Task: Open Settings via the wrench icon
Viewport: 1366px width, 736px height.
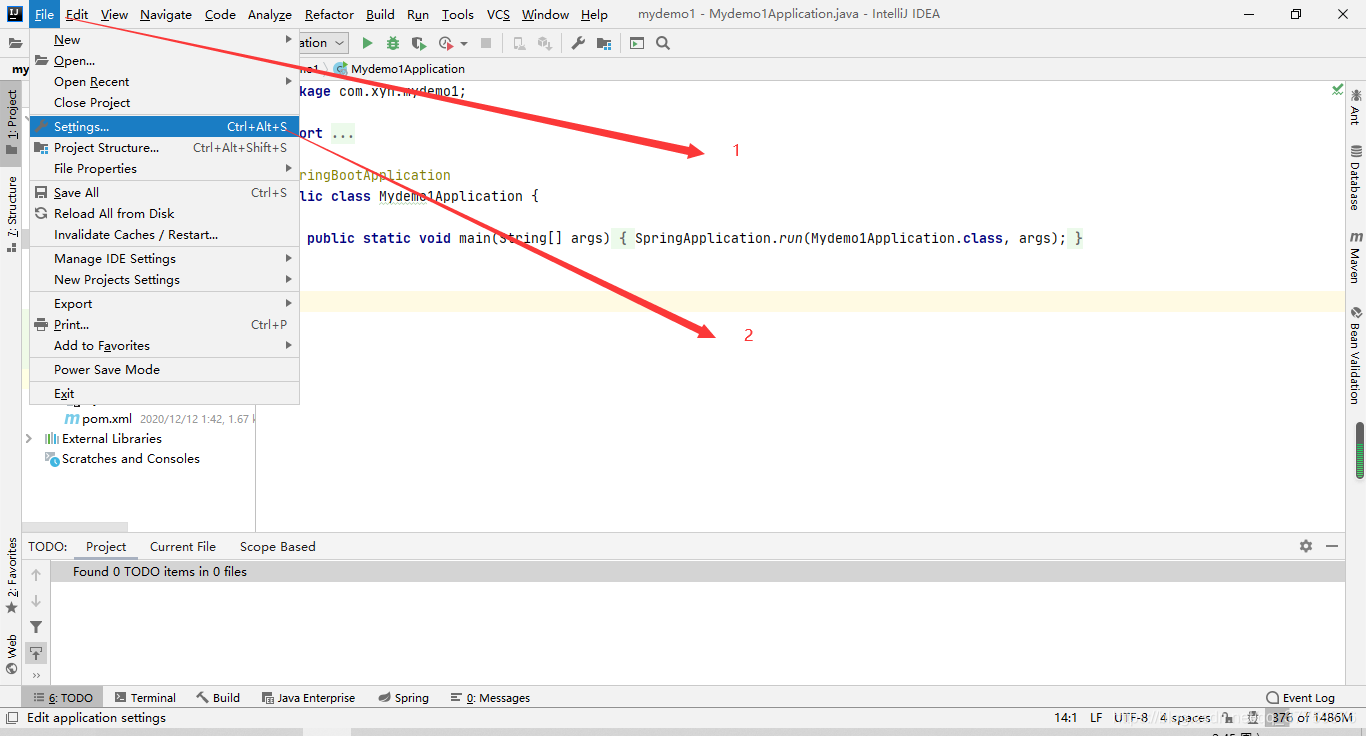Action: [578, 43]
